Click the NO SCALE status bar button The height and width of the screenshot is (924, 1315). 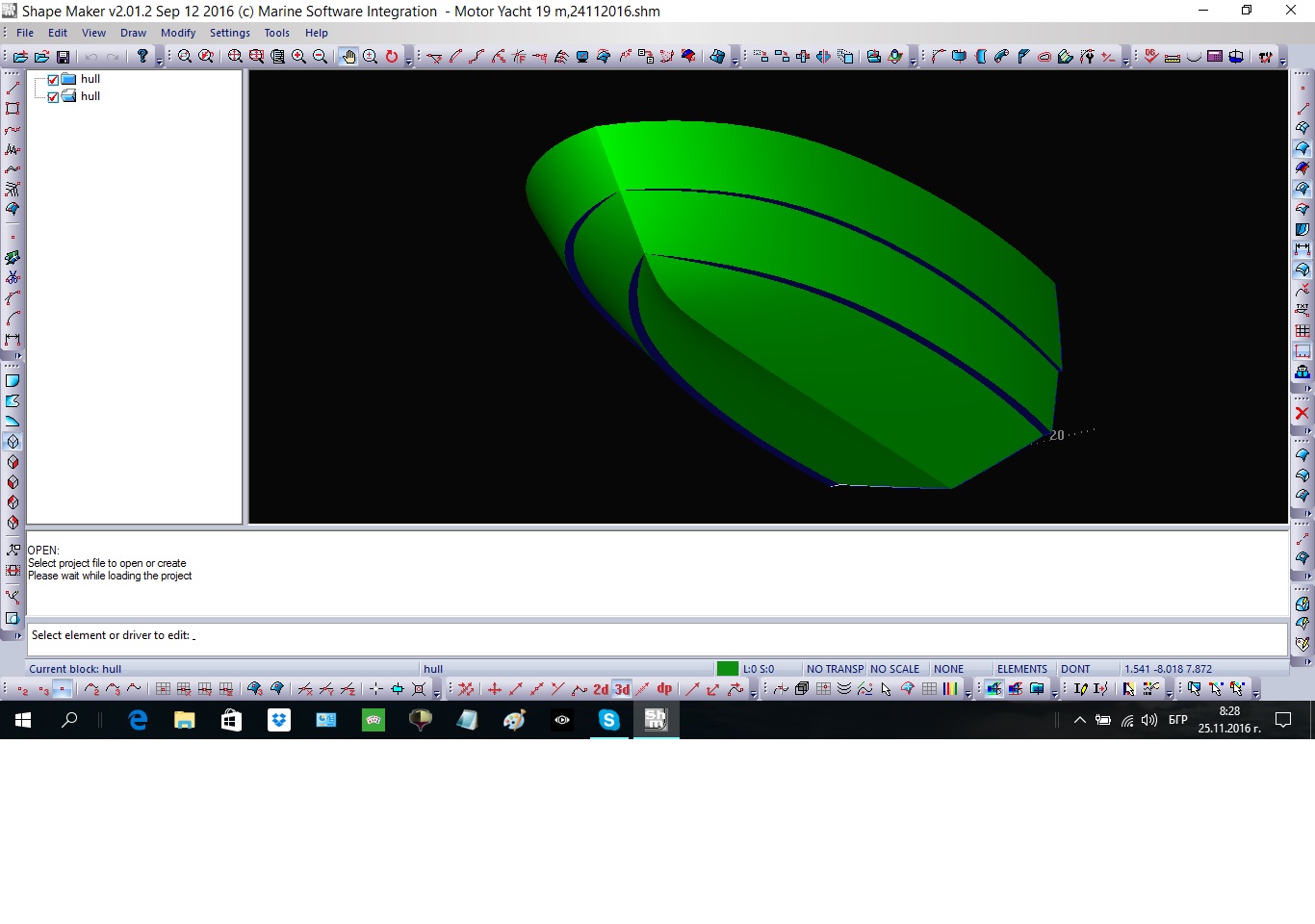click(x=894, y=669)
